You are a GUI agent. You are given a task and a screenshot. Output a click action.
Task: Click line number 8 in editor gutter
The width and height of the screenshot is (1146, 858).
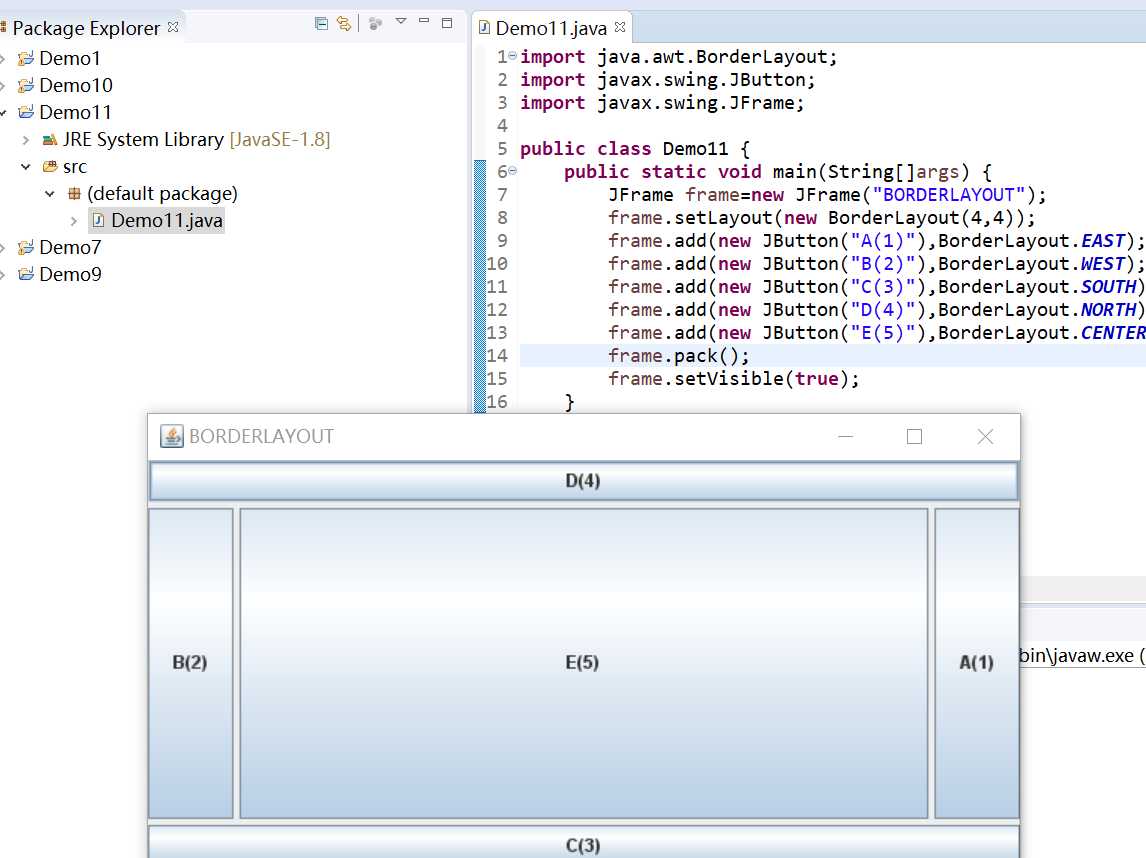(x=502, y=218)
